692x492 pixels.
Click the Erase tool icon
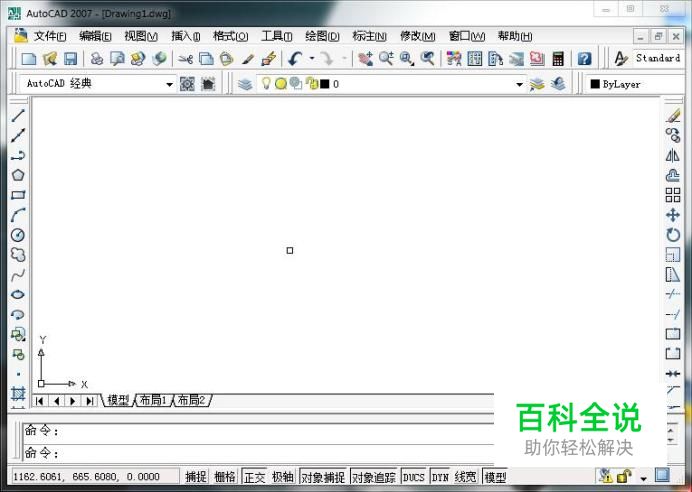(673, 116)
